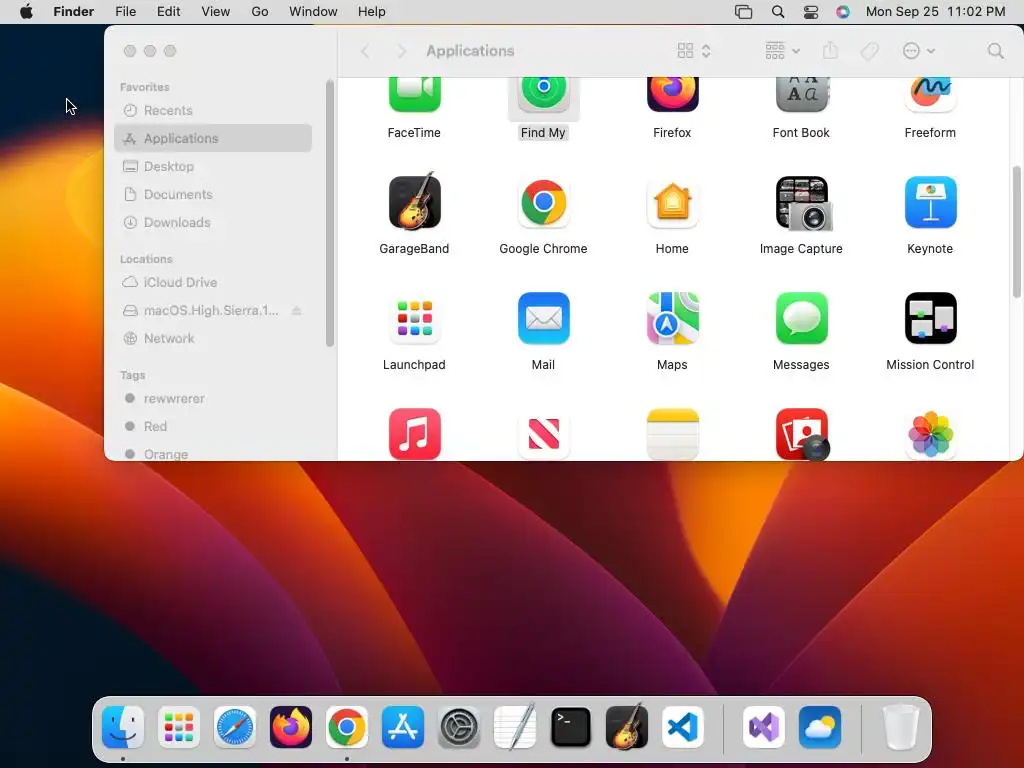Select the rewwrerer tag in sidebar
The width and height of the screenshot is (1024, 768).
click(213, 398)
